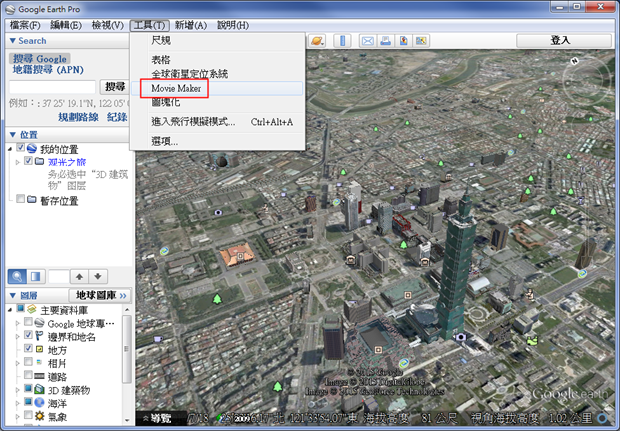Image resolution: width=620 pixels, height=431 pixels.
Task: Click the folder icon of 觀光之旅
Action: 39,161
